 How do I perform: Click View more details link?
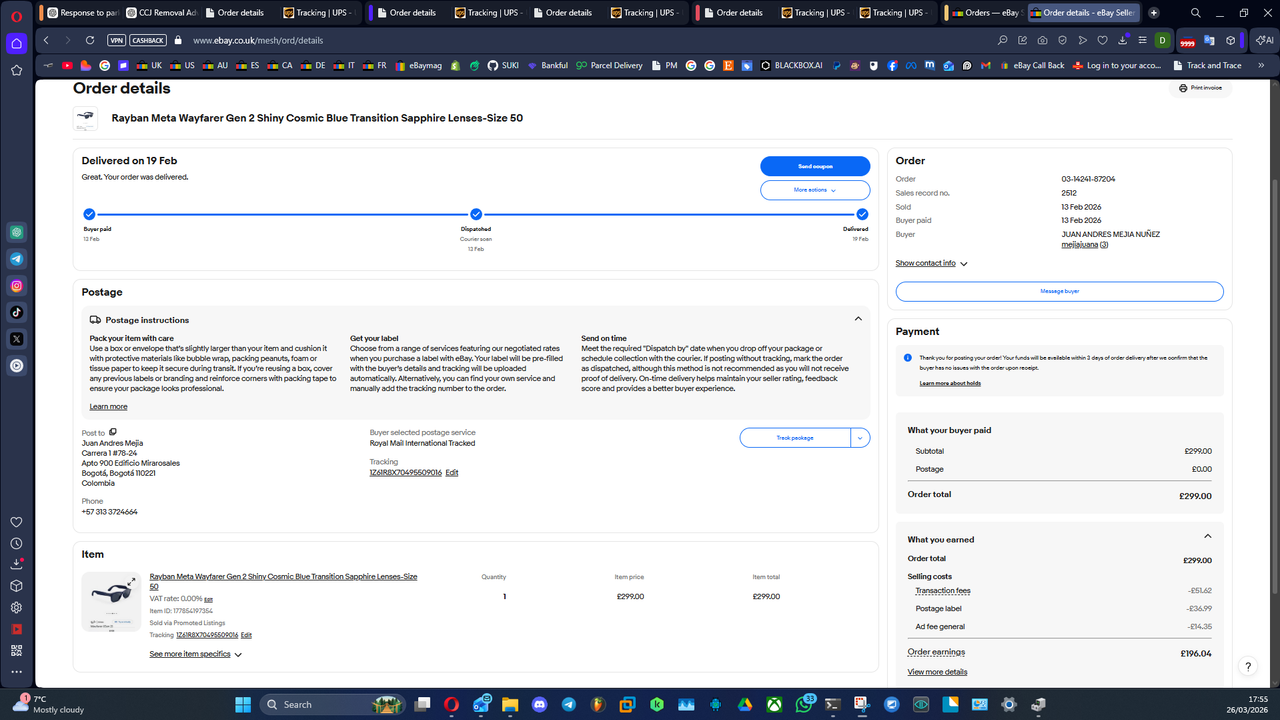click(x=937, y=672)
